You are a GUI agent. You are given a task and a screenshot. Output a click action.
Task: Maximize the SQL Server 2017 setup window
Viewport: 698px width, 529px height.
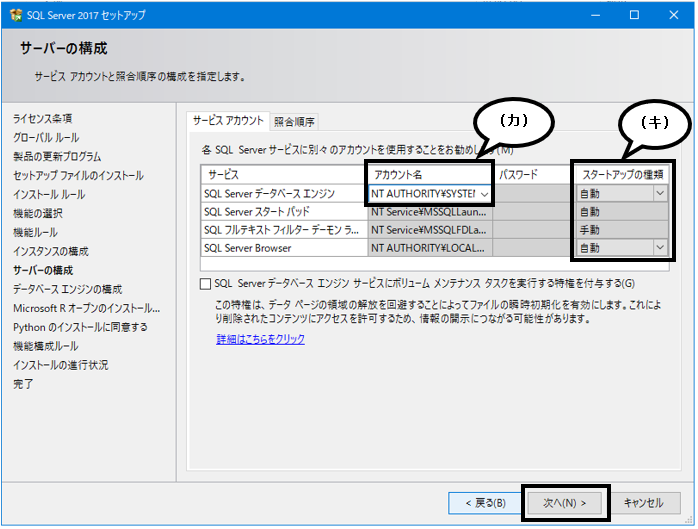click(634, 15)
